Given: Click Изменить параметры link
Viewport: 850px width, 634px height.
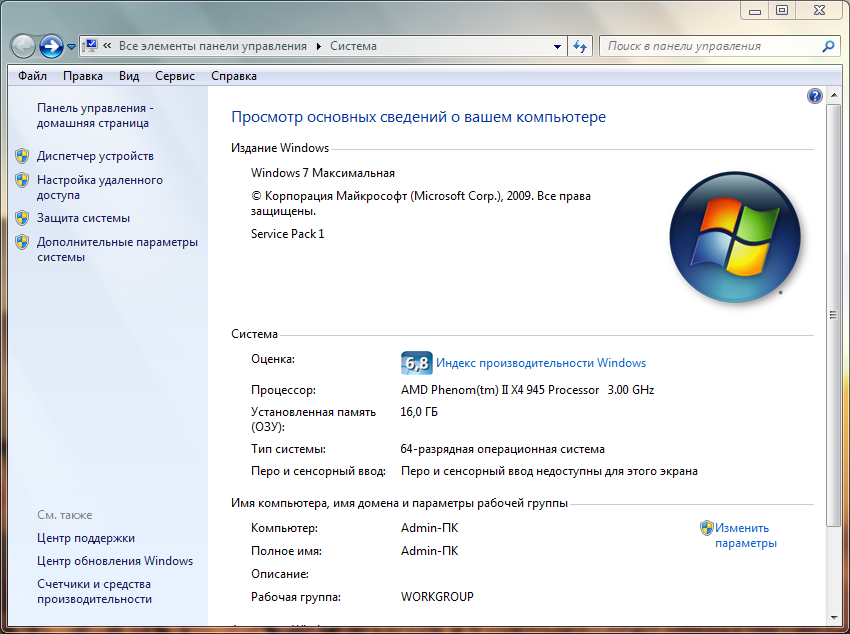Looking at the screenshot, I should point(746,535).
